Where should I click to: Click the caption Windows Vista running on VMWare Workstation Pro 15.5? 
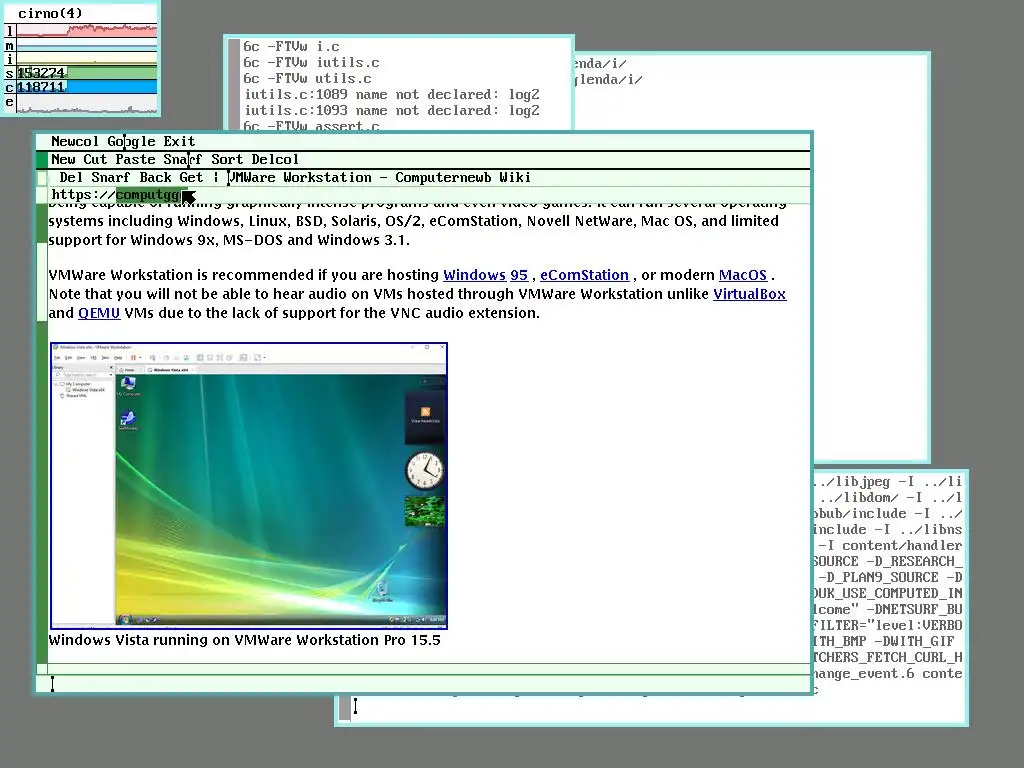244,640
